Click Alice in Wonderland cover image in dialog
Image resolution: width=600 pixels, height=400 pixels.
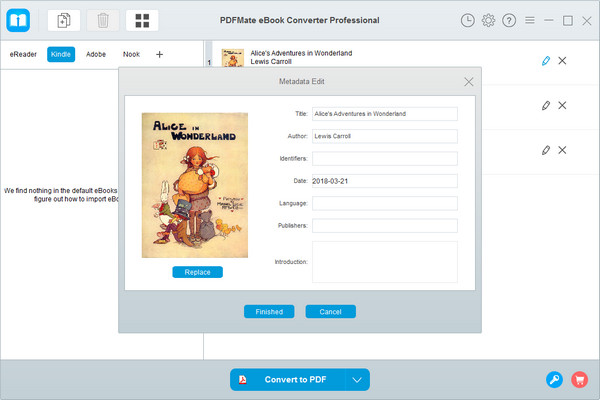[x=195, y=185]
